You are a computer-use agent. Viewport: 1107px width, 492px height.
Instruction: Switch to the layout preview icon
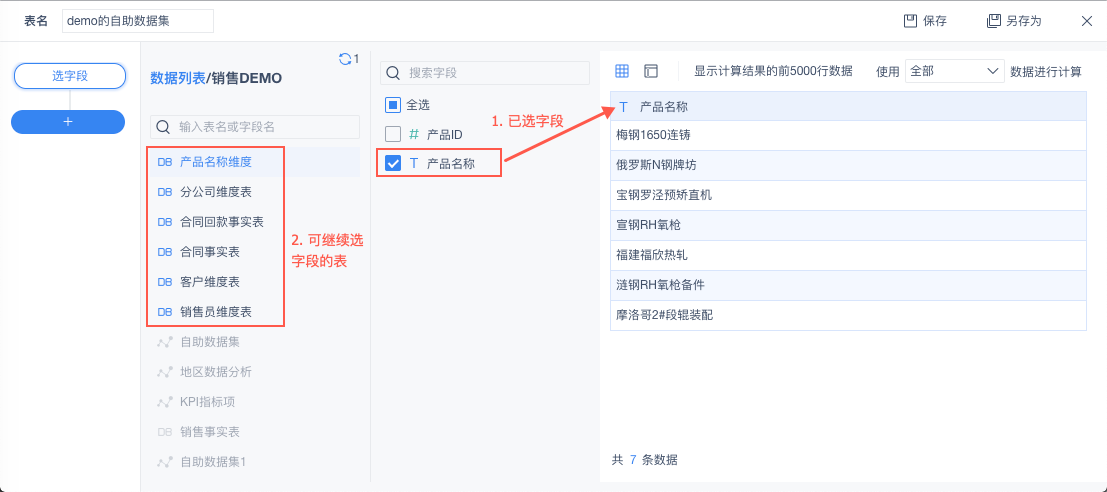click(651, 71)
